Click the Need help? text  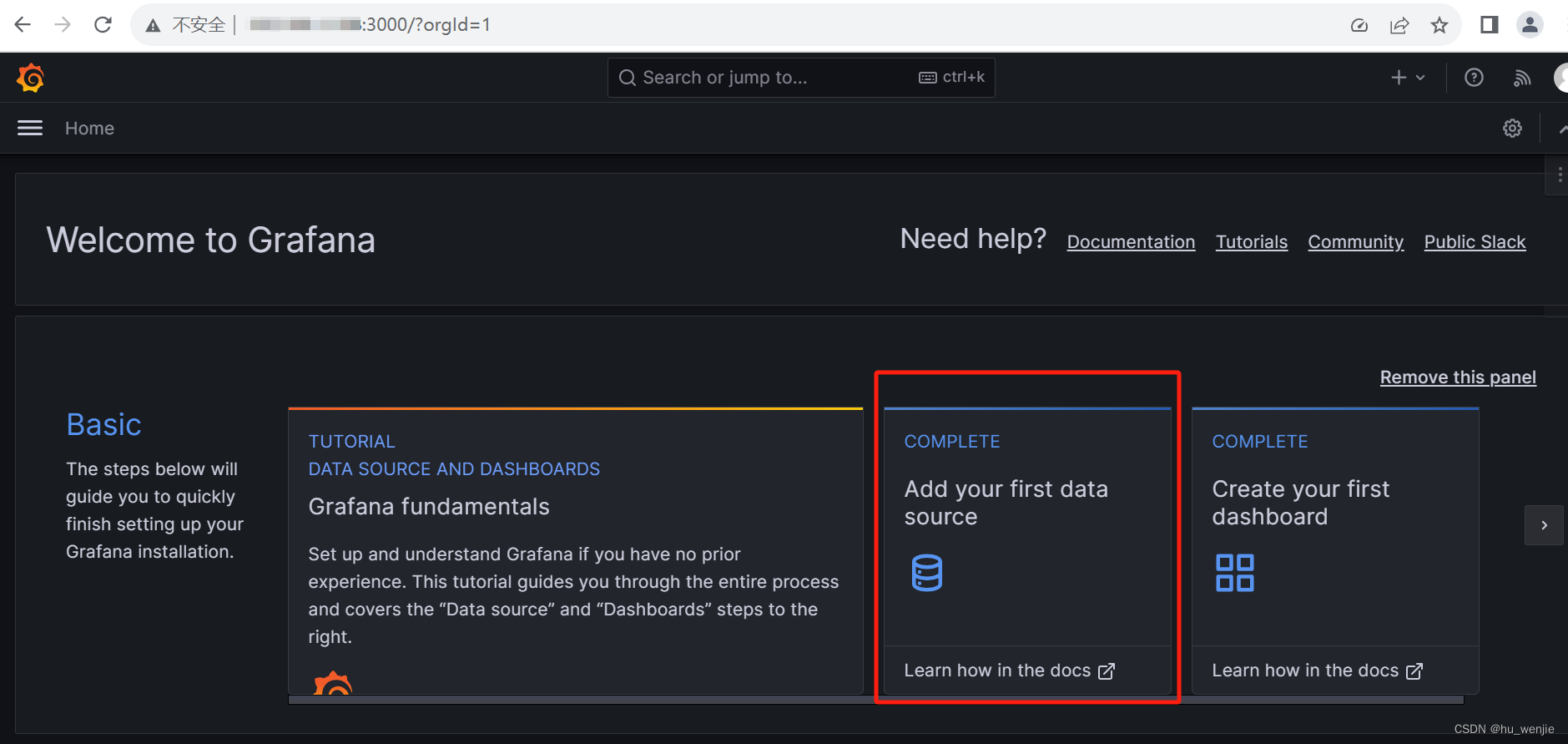pos(973,239)
